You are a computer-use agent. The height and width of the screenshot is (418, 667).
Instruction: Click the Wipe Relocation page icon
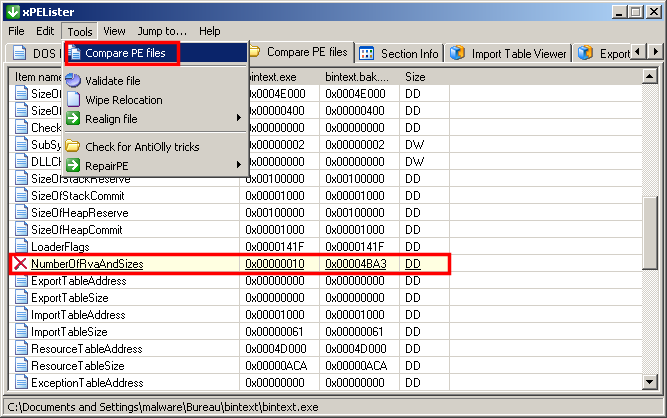point(73,100)
